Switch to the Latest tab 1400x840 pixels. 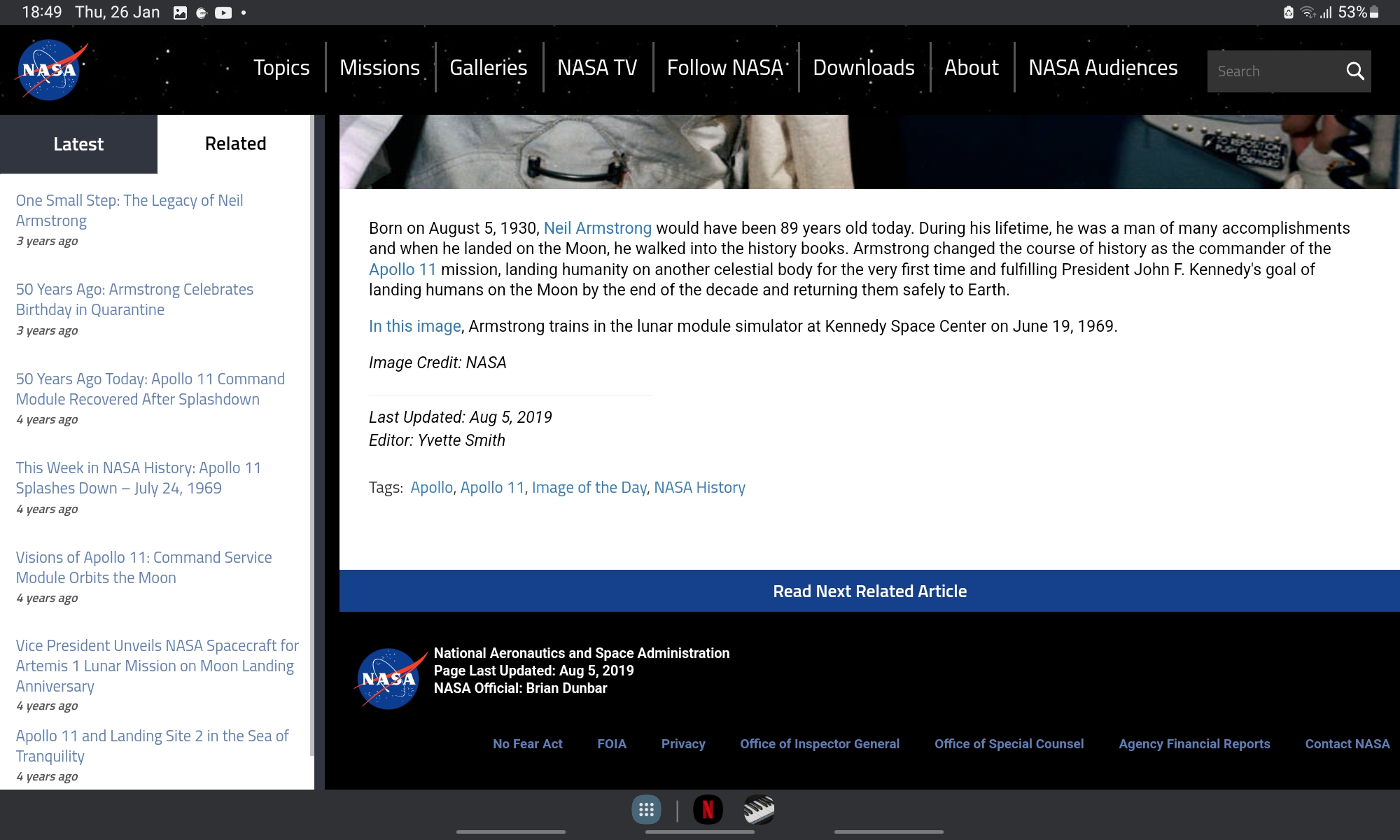click(78, 143)
